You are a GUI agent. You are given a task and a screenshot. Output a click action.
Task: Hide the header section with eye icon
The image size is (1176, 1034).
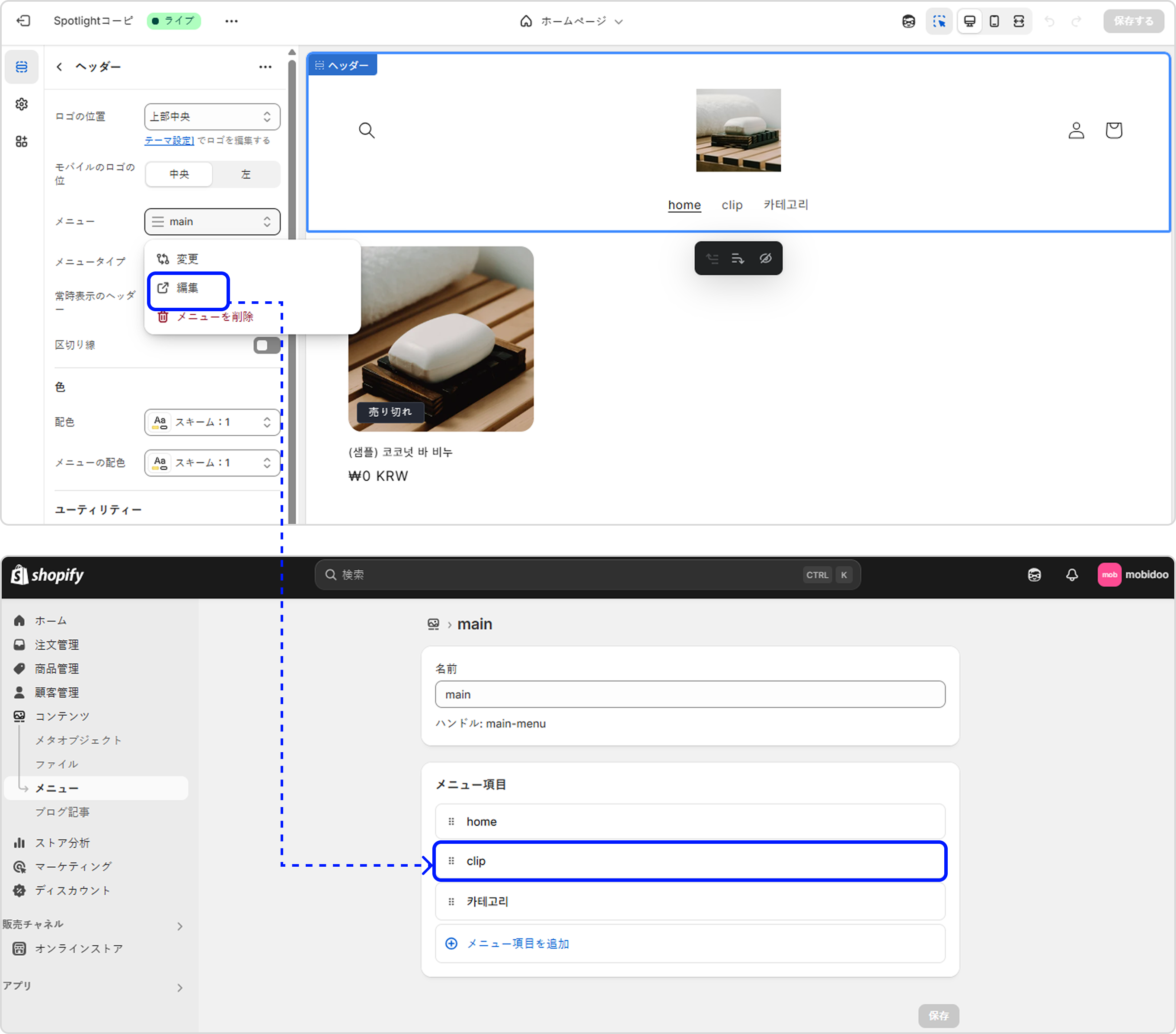pos(765,258)
